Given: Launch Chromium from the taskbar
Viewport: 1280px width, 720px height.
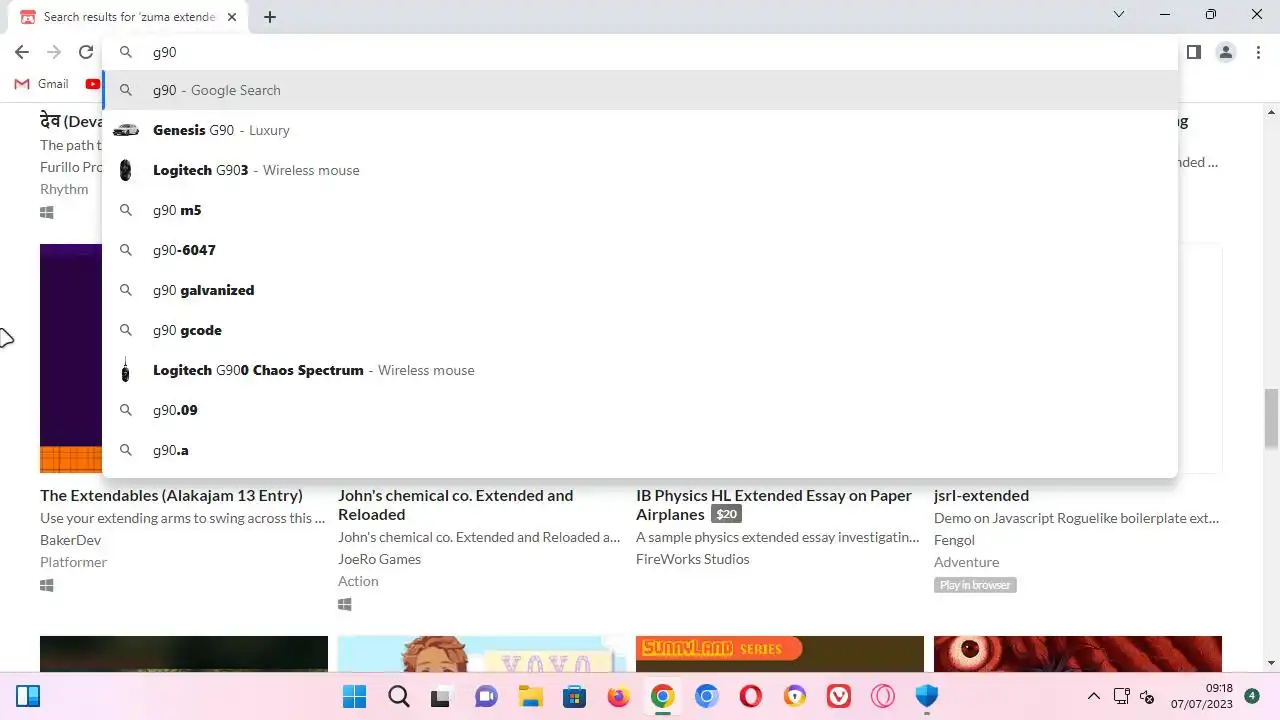Looking at the screenshot, I should click(706, 696).
